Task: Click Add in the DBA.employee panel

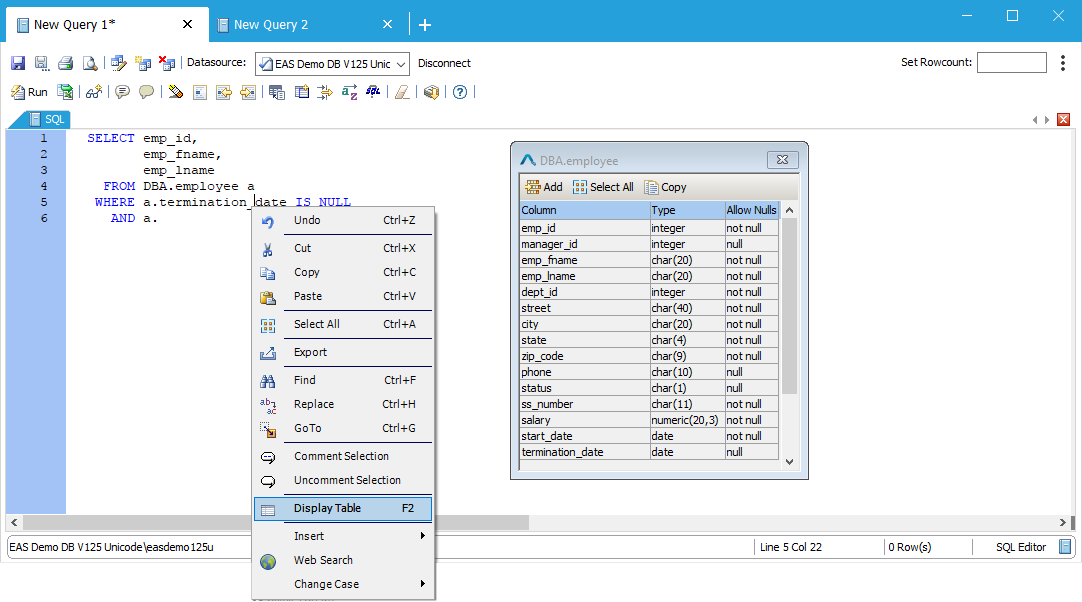Action: click(544, 187)
